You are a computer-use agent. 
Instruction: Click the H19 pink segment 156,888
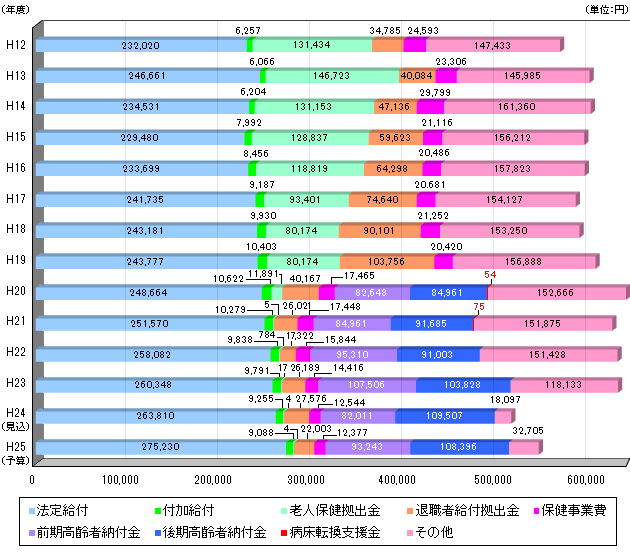click(524, 262)
